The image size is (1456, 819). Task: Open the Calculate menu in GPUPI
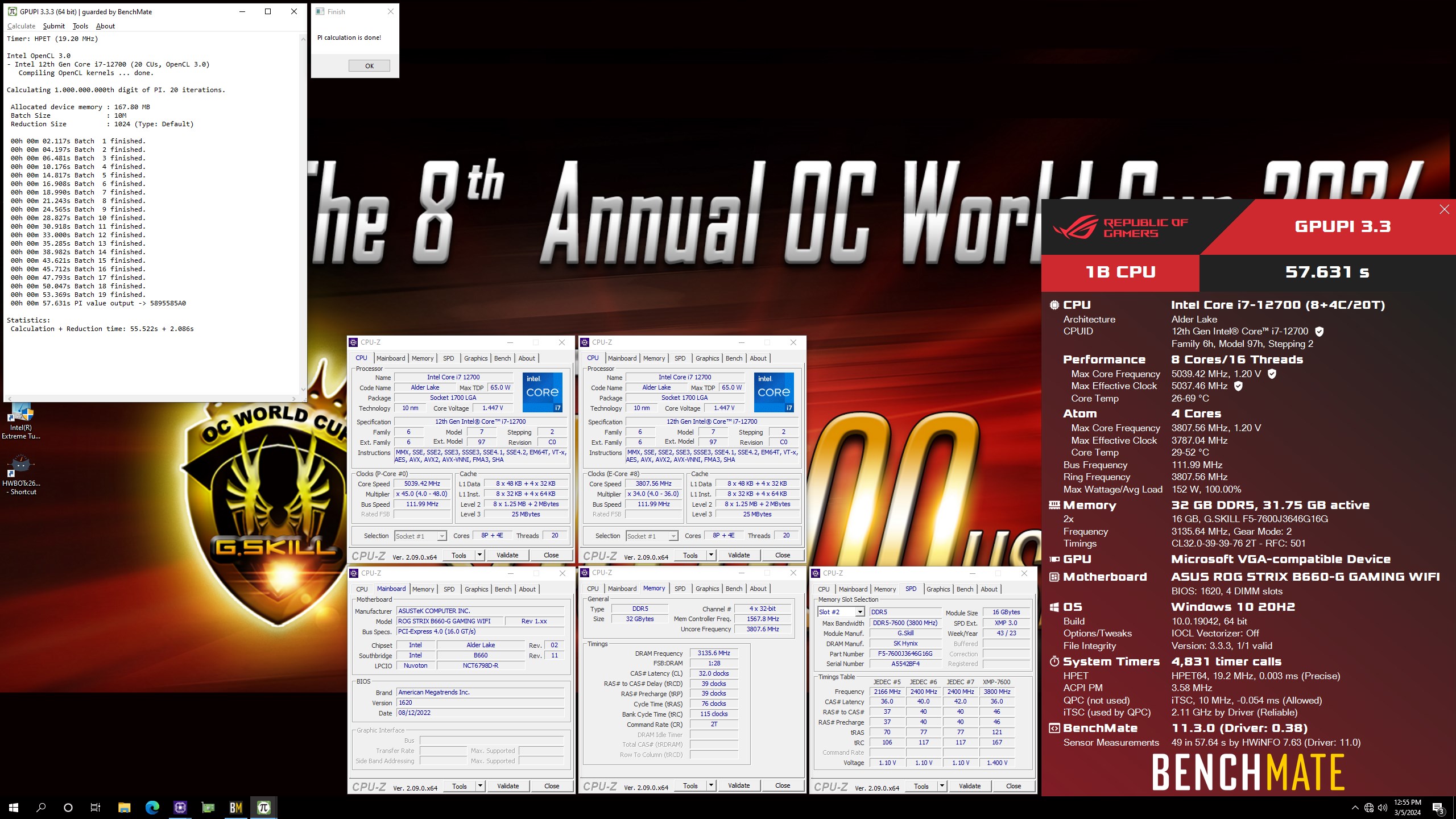(x=21, y=26)
